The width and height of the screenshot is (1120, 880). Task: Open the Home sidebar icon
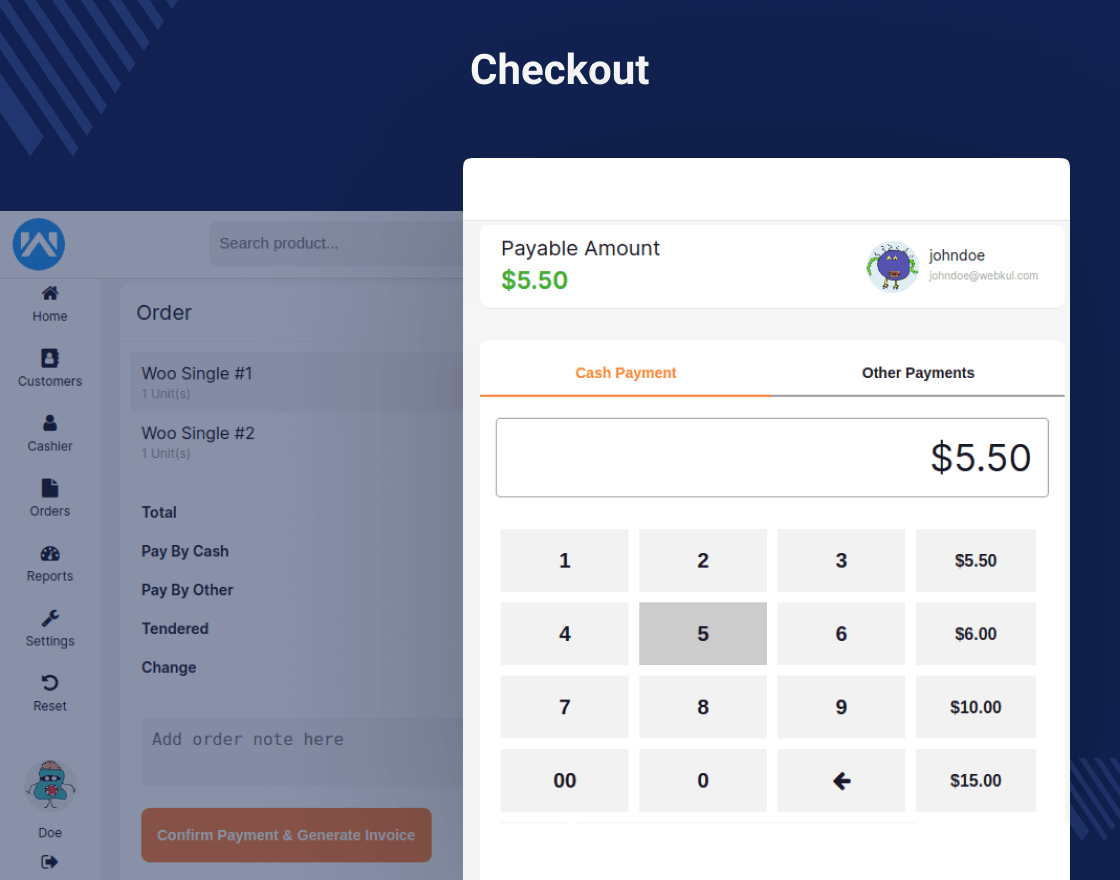[49, 293]
